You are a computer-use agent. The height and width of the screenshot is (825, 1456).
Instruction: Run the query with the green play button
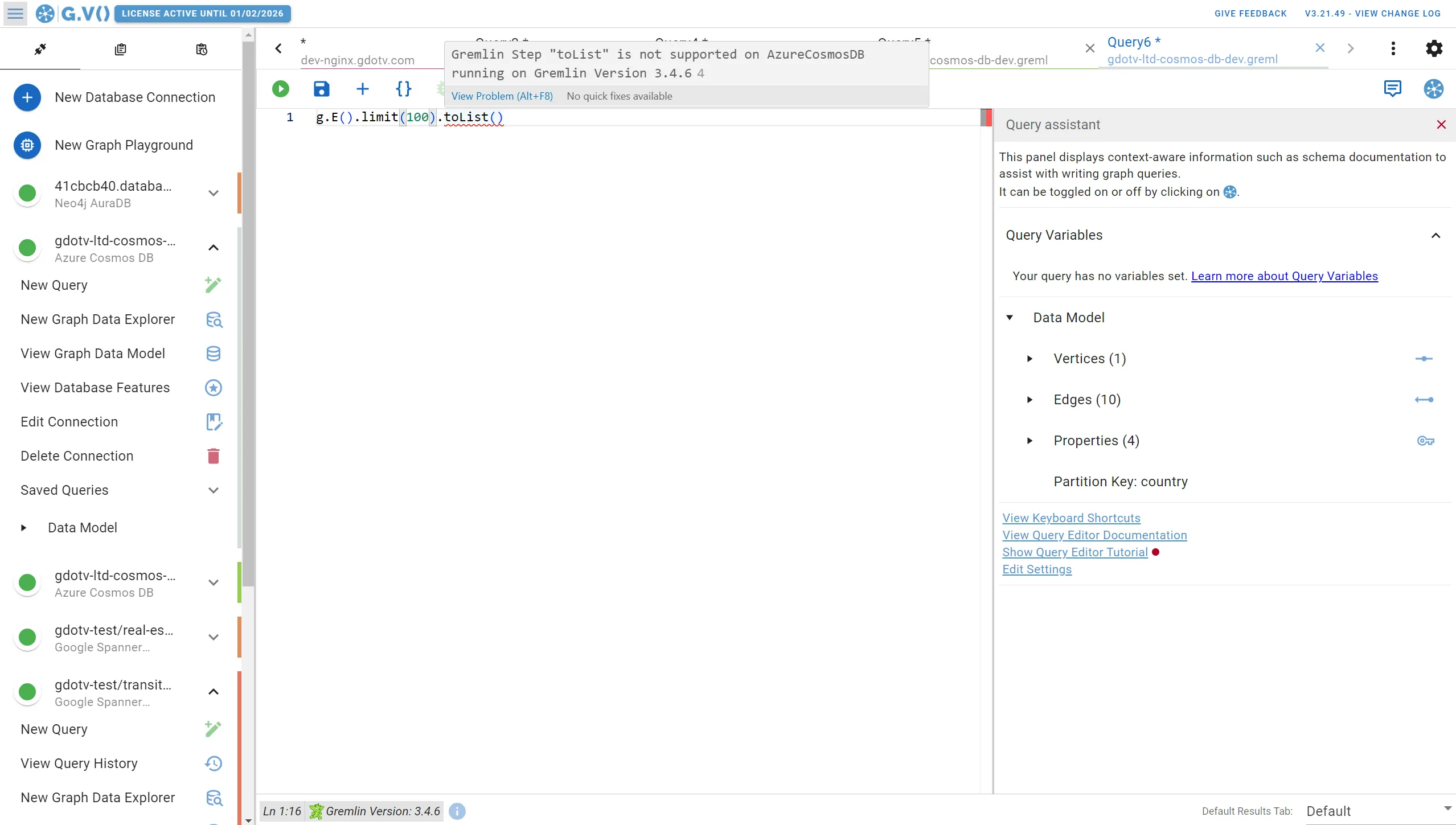[280, 89]
